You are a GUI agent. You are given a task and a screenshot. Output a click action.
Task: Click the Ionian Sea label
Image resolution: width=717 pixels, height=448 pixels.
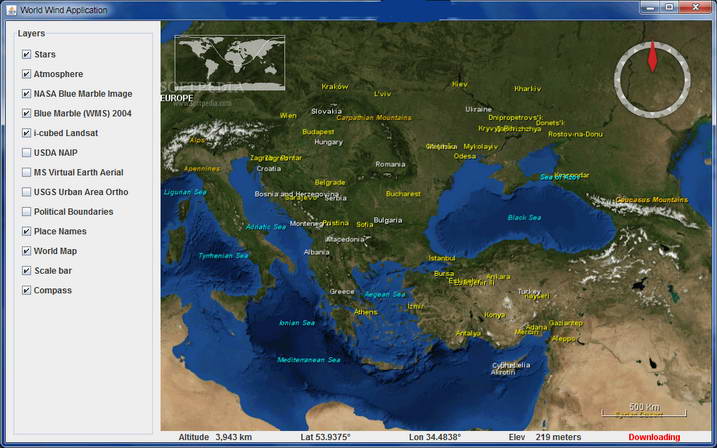(x=297, y=323)
